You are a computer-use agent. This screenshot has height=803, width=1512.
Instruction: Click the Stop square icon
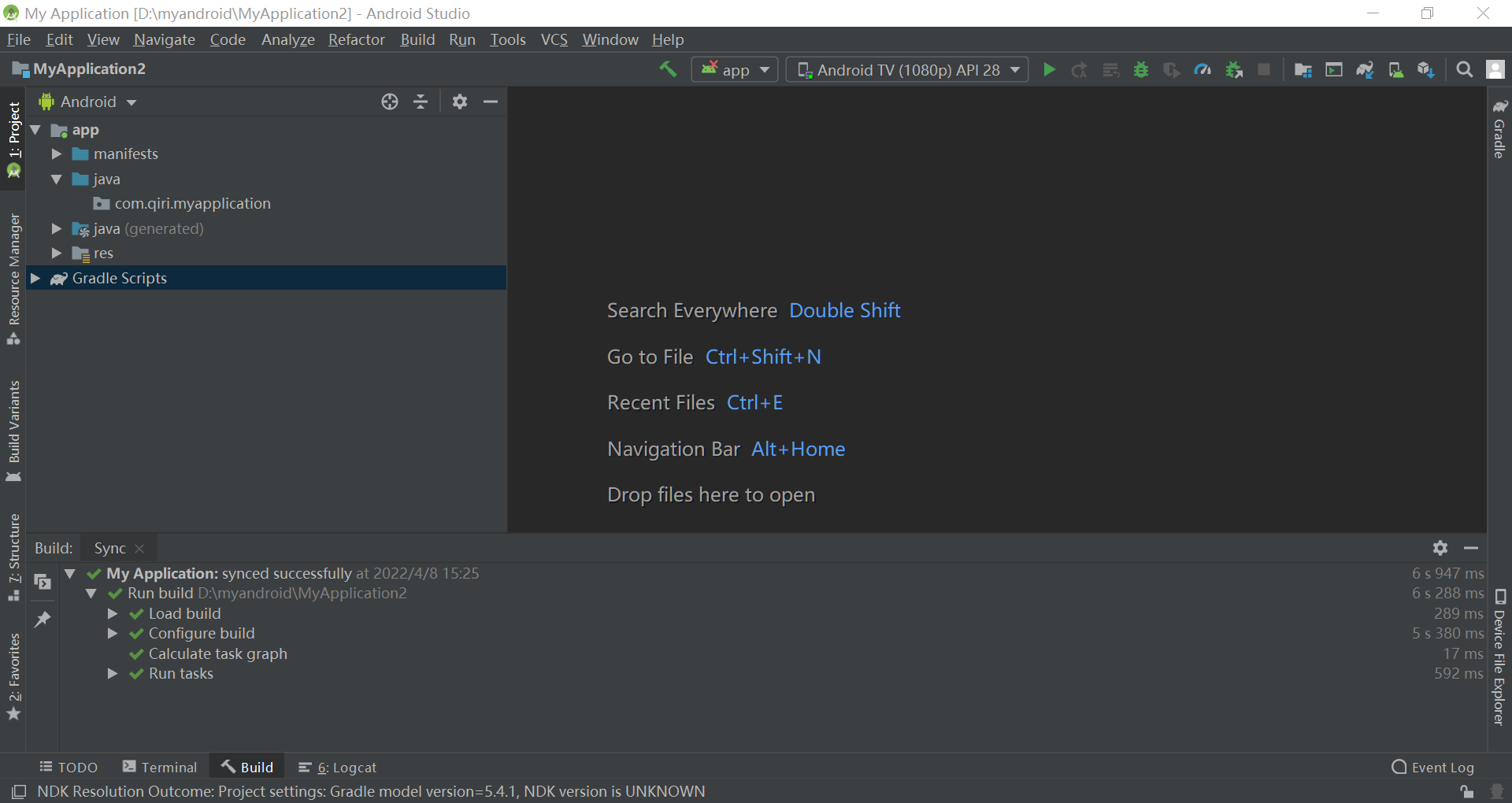(1264, 69)
